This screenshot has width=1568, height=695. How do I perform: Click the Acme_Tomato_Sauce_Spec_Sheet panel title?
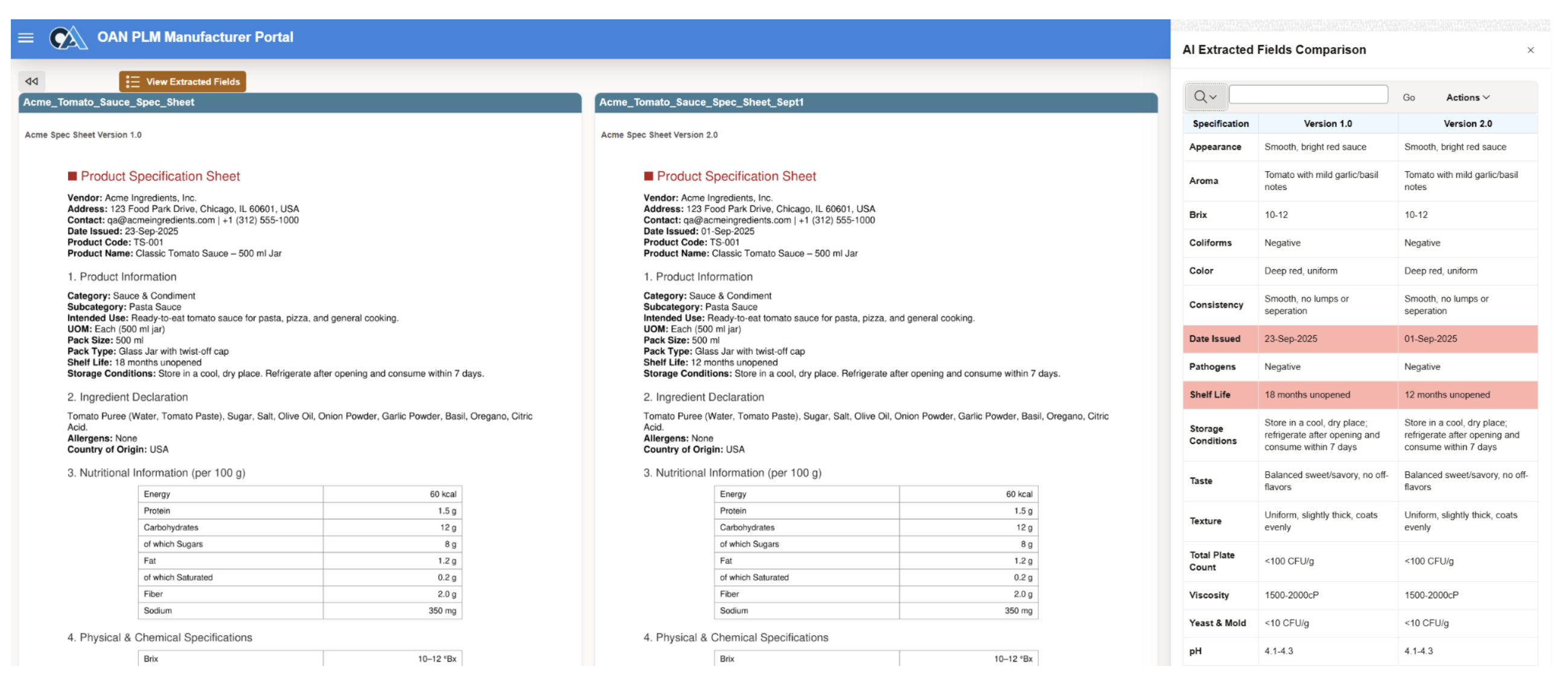pyautogui.click(x=109, y=102)
